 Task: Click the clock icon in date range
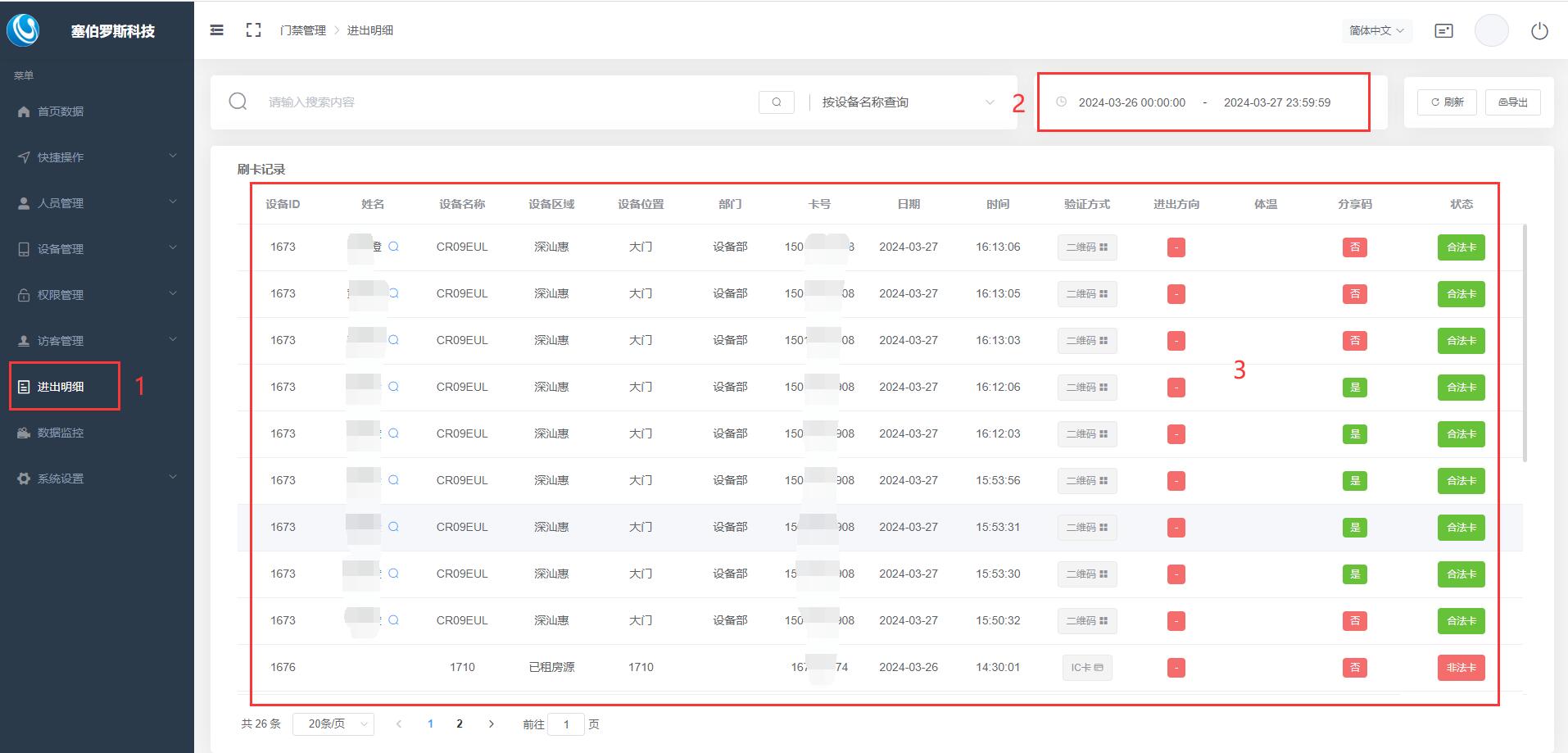1062,102
